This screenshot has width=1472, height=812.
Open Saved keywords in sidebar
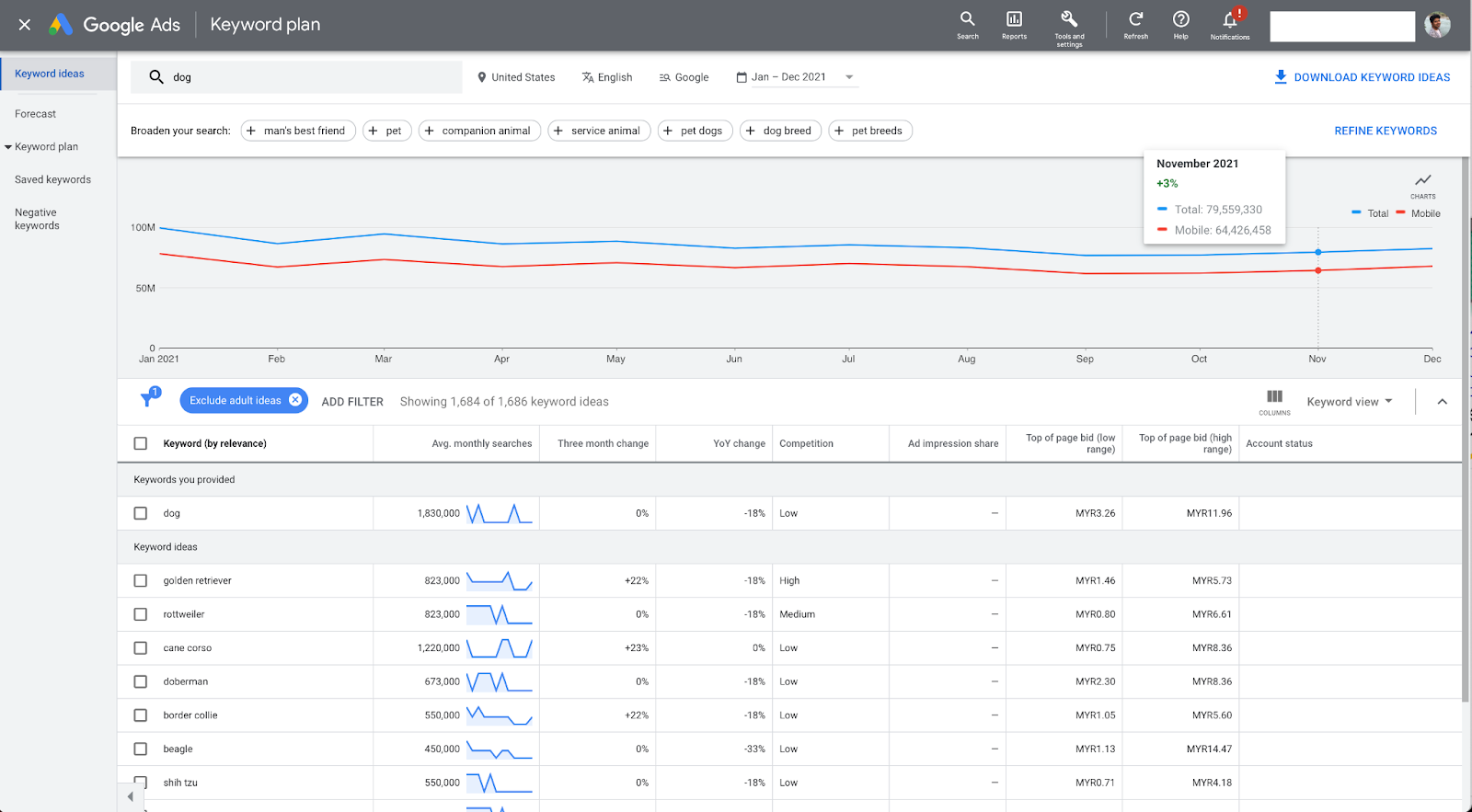[x=52, y=180]
